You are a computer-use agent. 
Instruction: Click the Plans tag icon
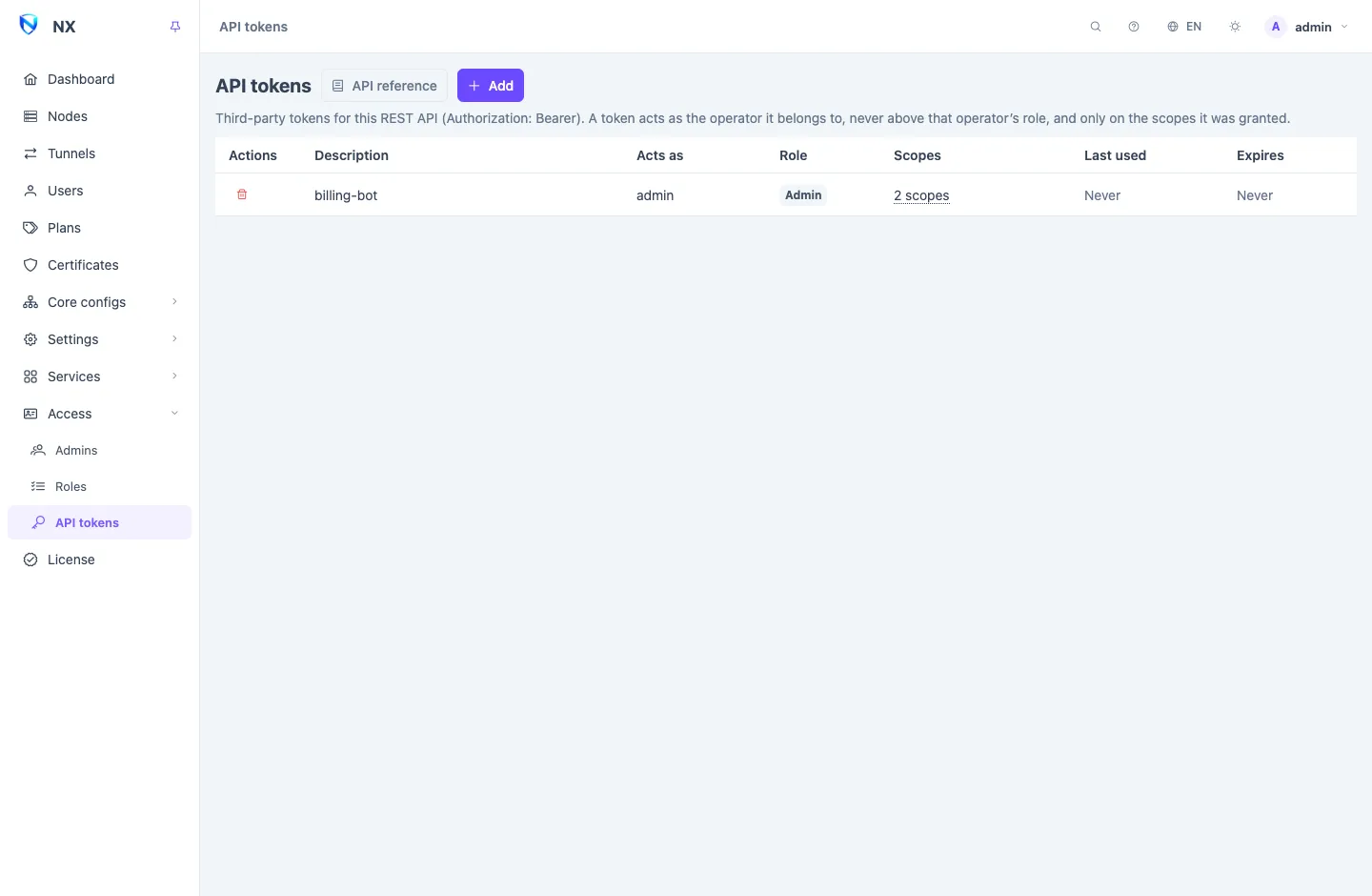[30, 228]
